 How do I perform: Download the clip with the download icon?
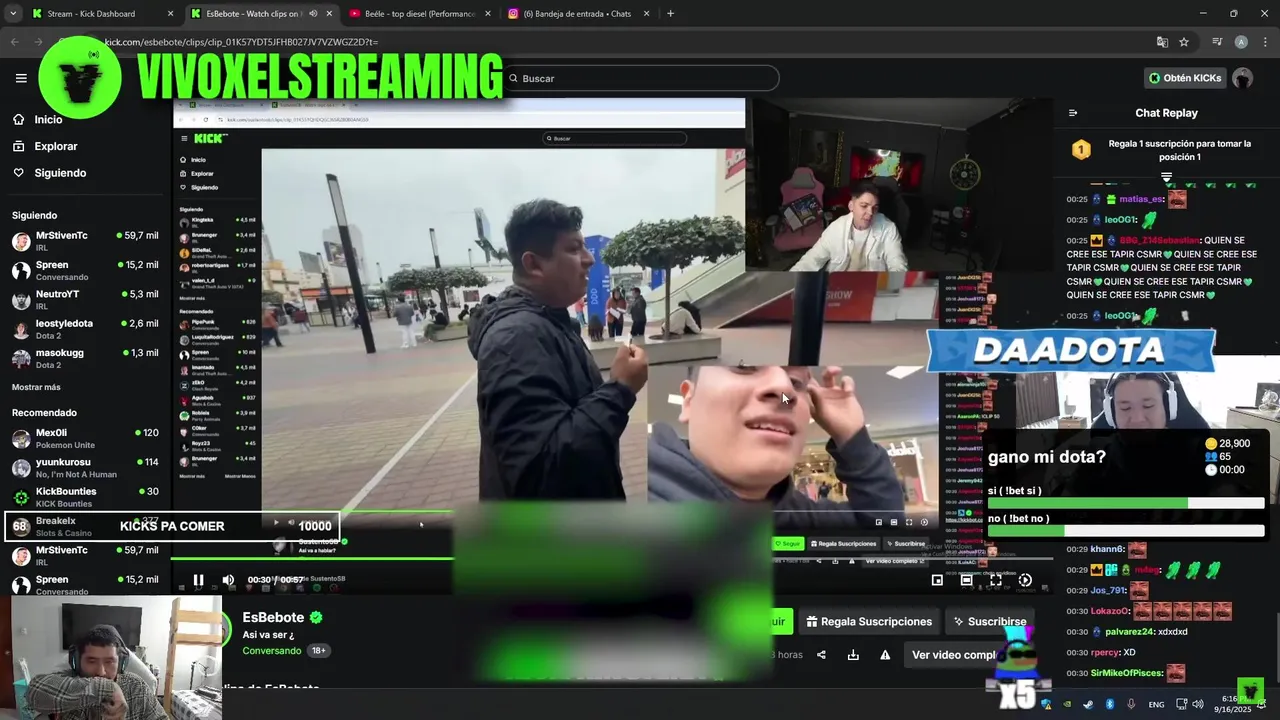(853, 655)
